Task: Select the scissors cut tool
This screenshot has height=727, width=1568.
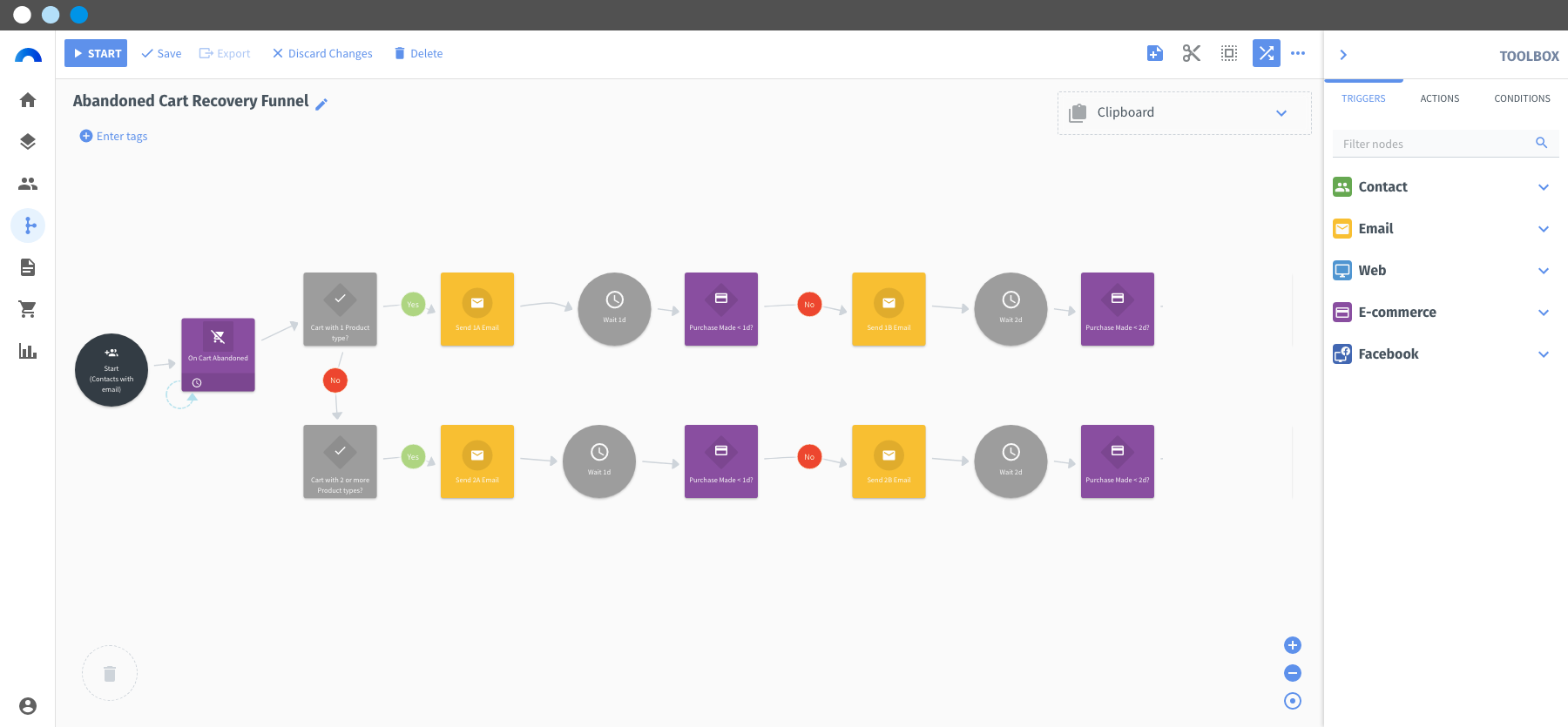Action: [1192, 53]
